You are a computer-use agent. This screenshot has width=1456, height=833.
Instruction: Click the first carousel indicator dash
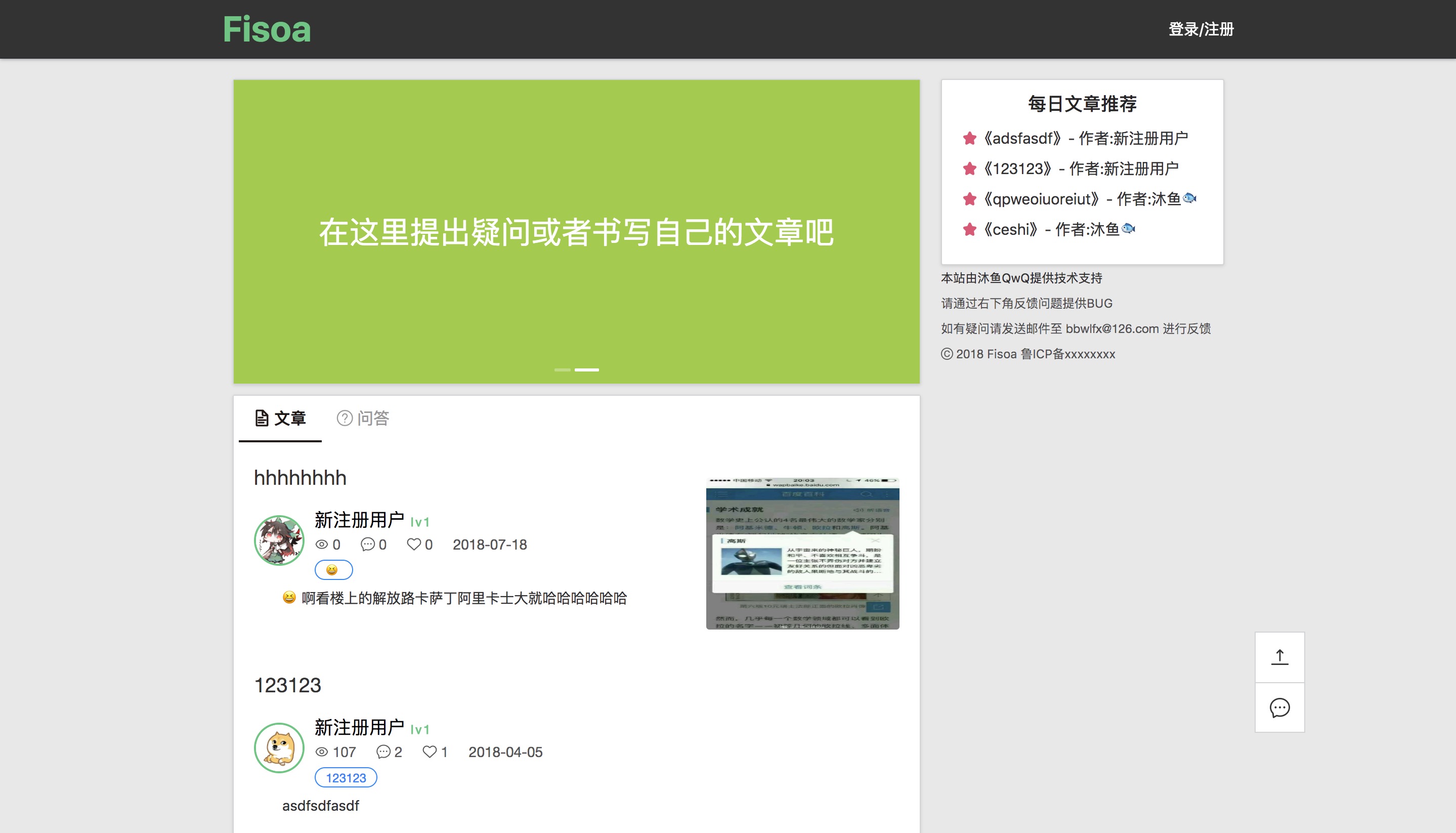pos(562,369)
